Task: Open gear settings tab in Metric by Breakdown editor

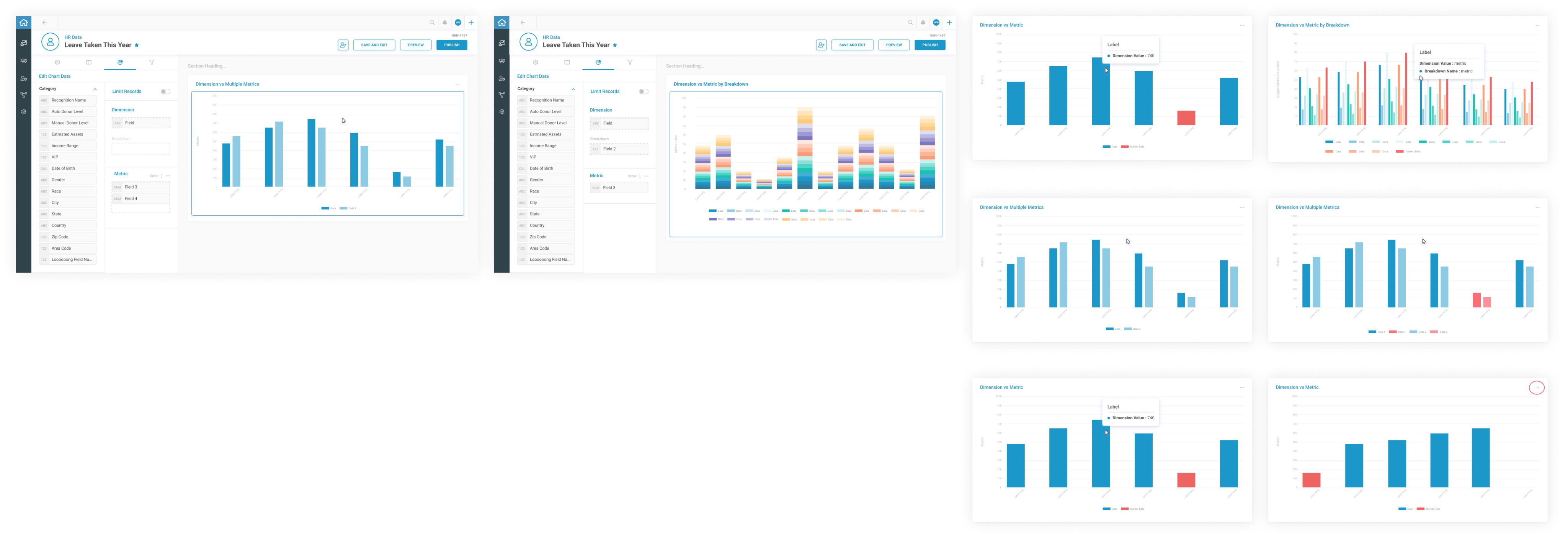Action: point(535,62)
